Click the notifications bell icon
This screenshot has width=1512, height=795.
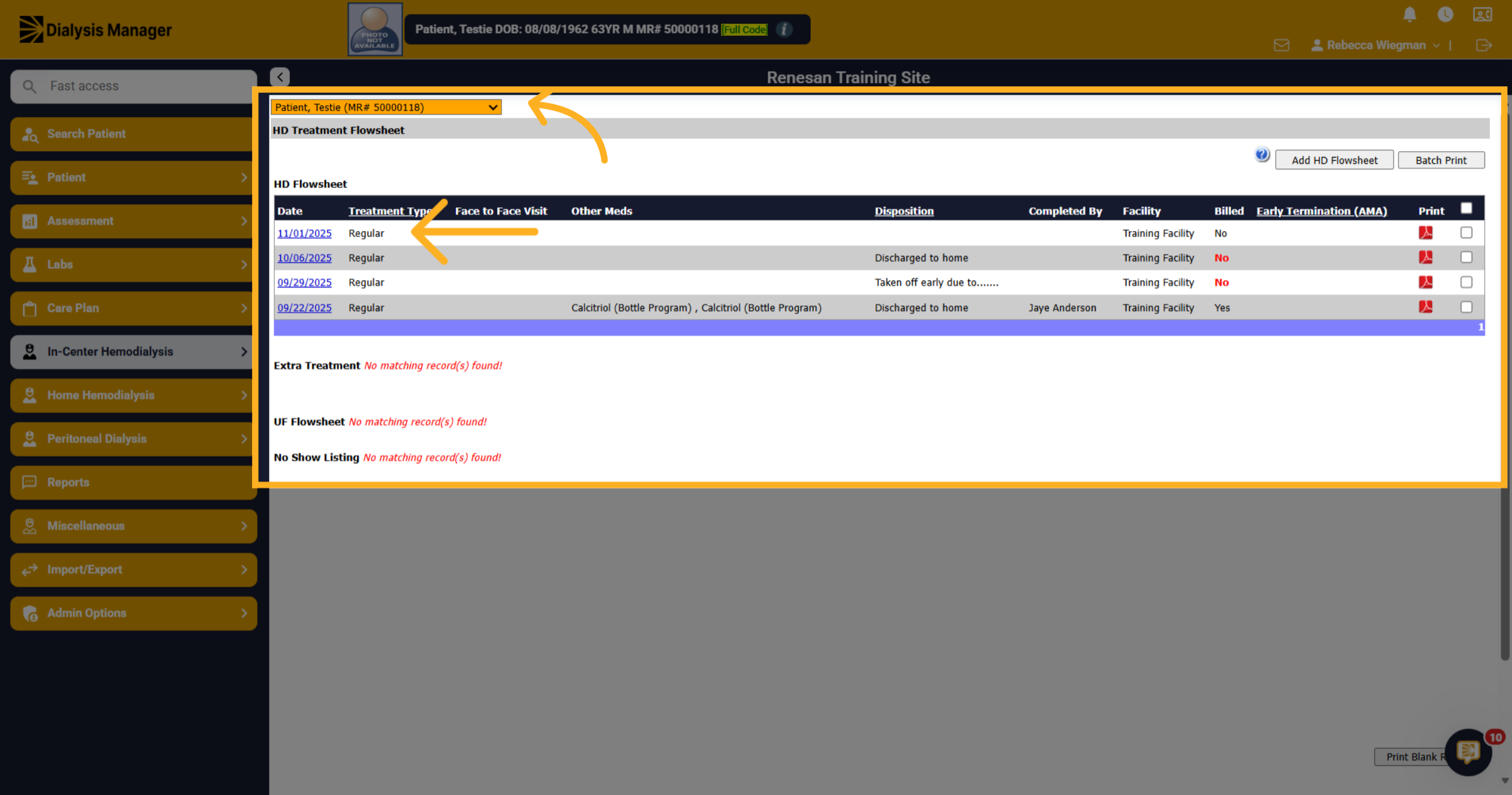(1410, 14)
